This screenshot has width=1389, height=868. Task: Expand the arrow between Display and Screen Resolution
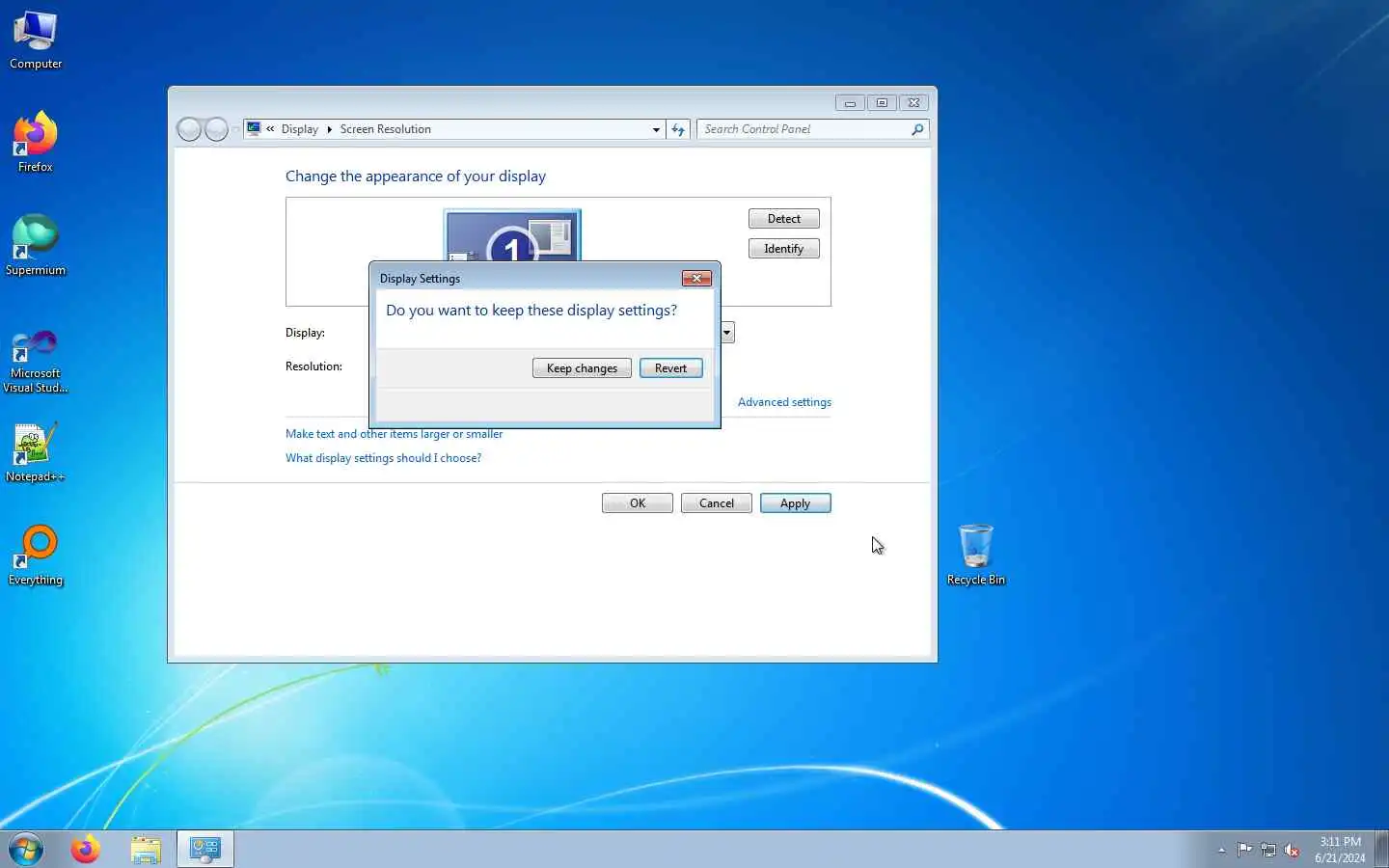pos(329,129)
